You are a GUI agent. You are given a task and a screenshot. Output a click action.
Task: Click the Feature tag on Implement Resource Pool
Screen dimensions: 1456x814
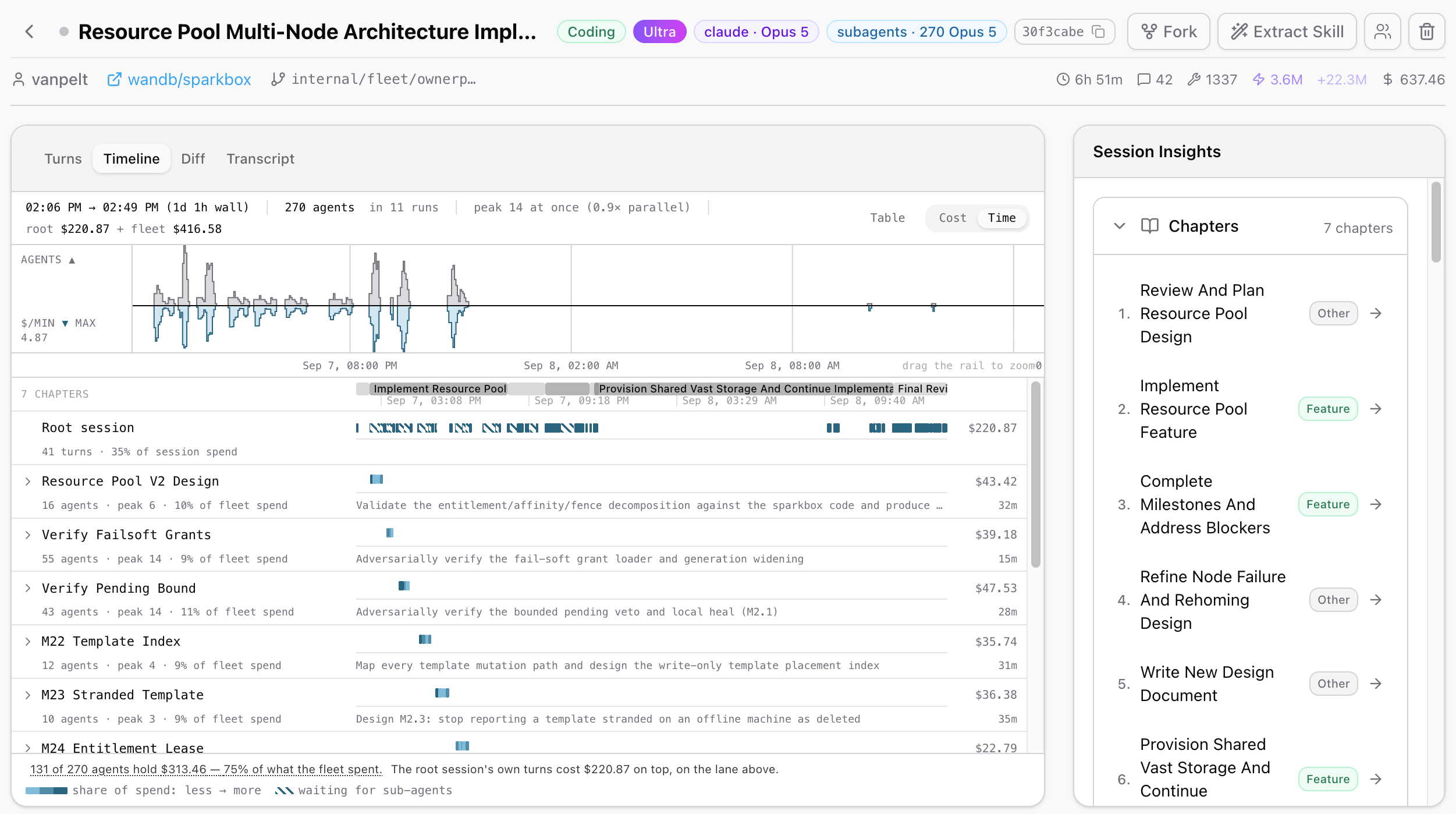[1328, 409]
